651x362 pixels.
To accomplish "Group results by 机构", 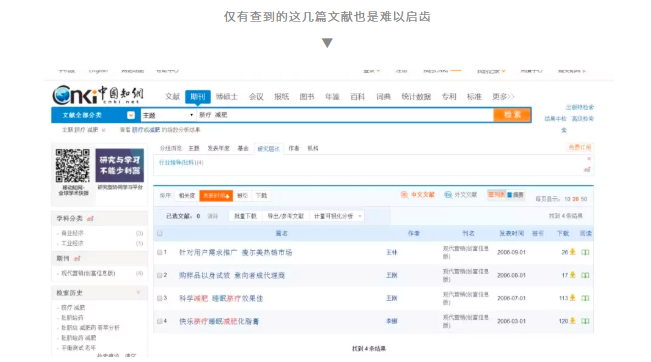I will pyautogui.click(x=313, y=148).
